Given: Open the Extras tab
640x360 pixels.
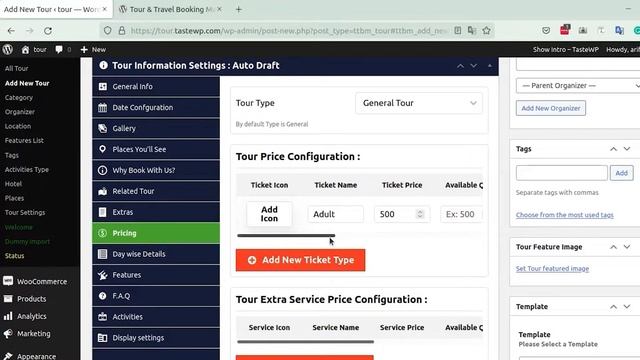Looking at the screenshot, I should [156, 212].
